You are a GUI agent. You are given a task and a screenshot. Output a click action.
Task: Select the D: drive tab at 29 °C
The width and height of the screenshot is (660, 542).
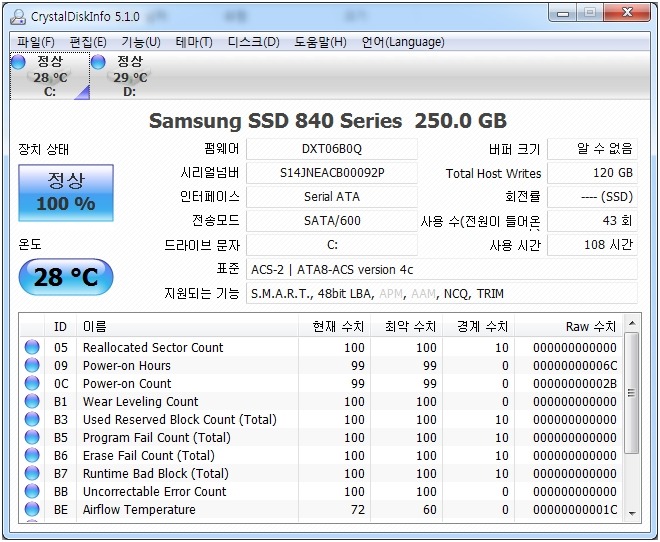pyautogui.click(x=130, y=76)
